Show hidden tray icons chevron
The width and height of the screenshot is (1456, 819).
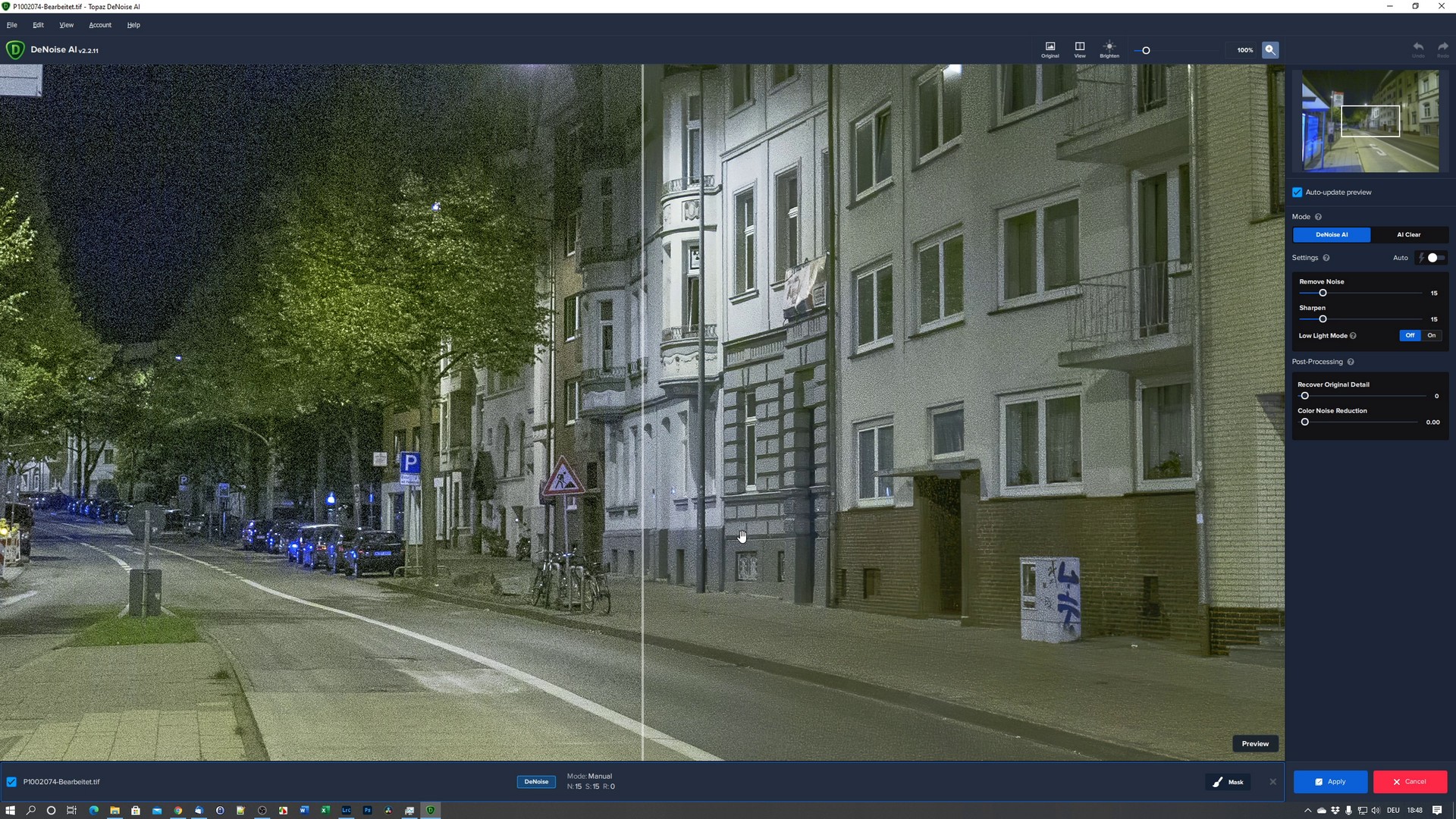(x=1307, y=810)
